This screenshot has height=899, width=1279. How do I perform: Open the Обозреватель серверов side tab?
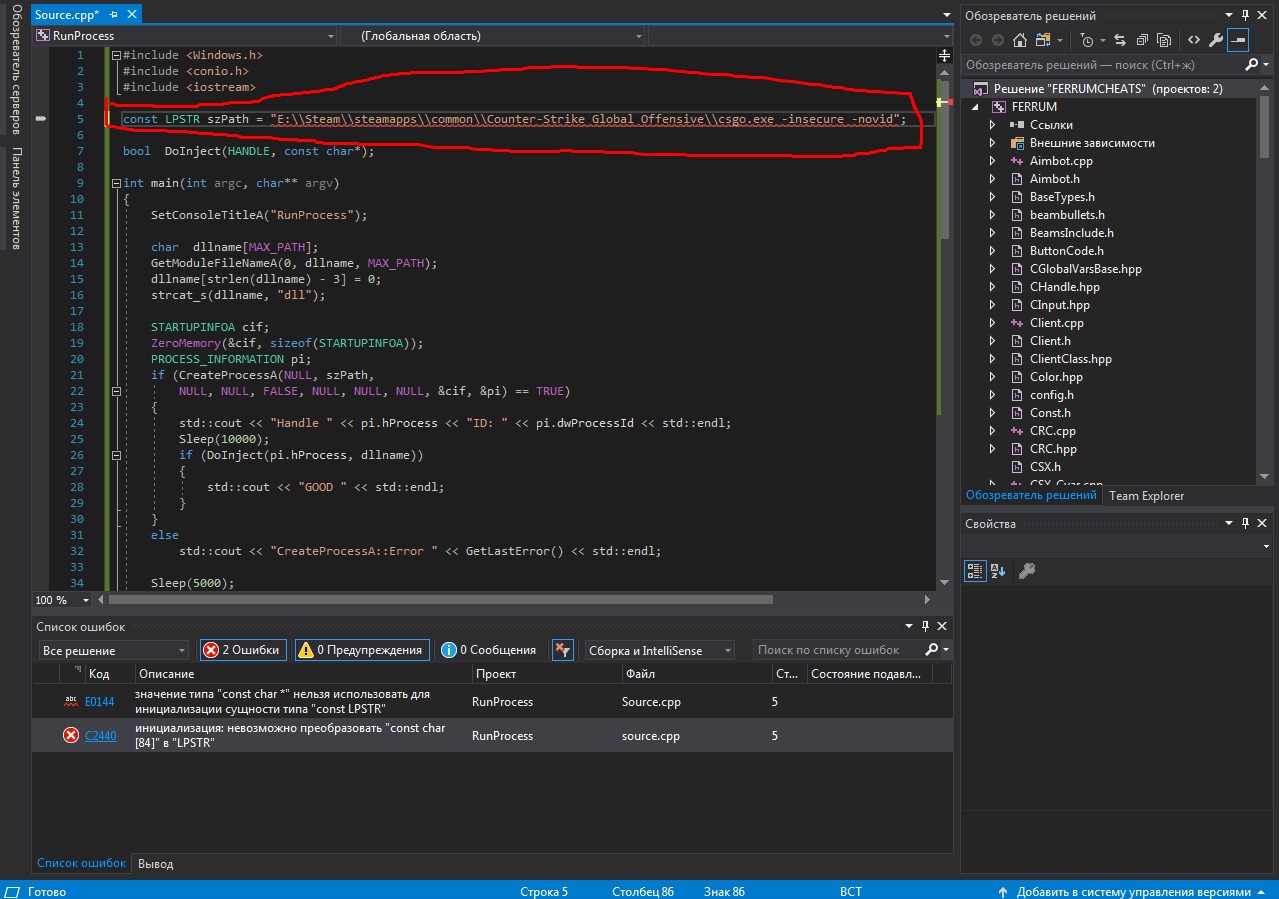click(17, 68)
